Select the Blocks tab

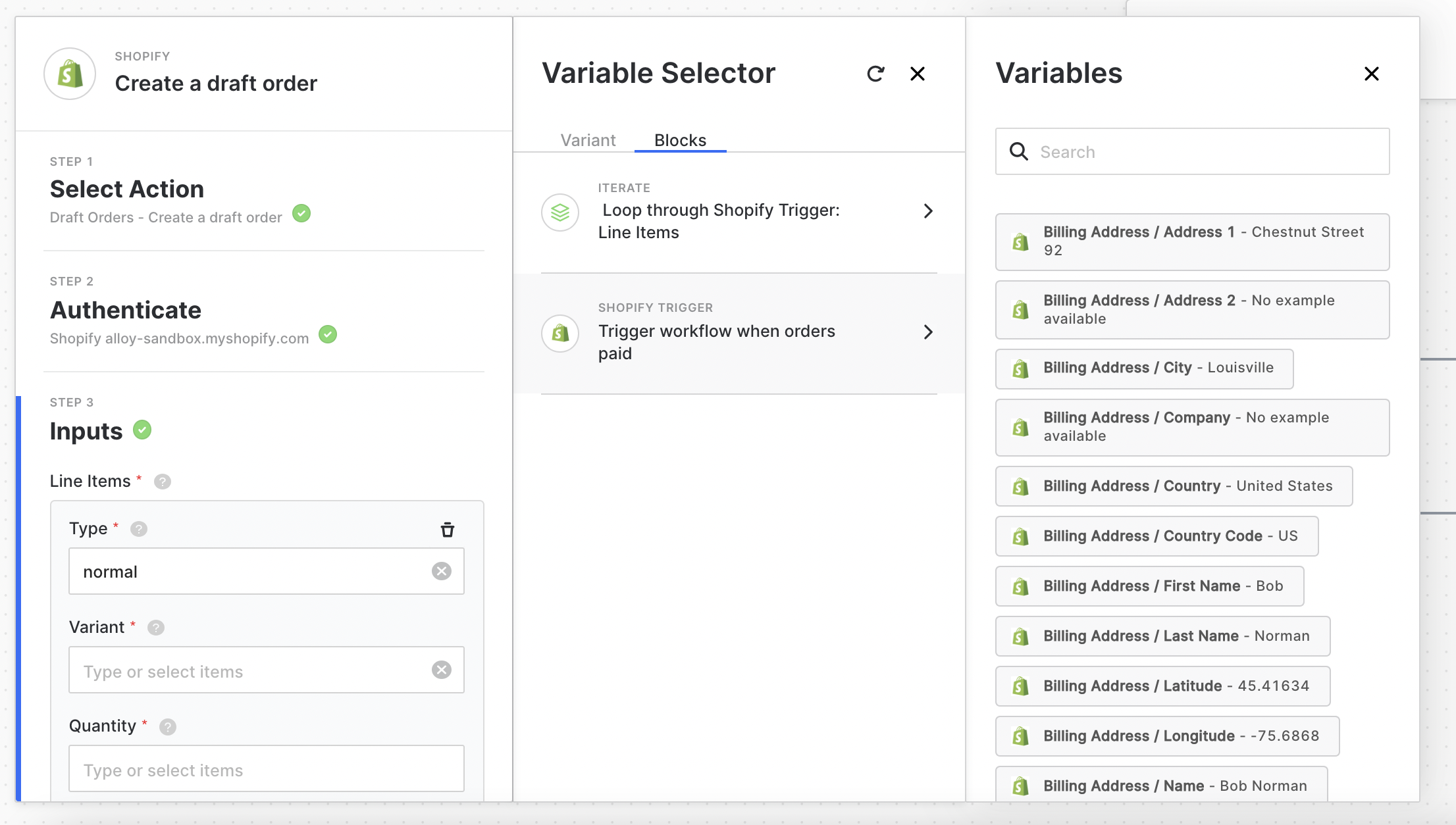point(680,140)
